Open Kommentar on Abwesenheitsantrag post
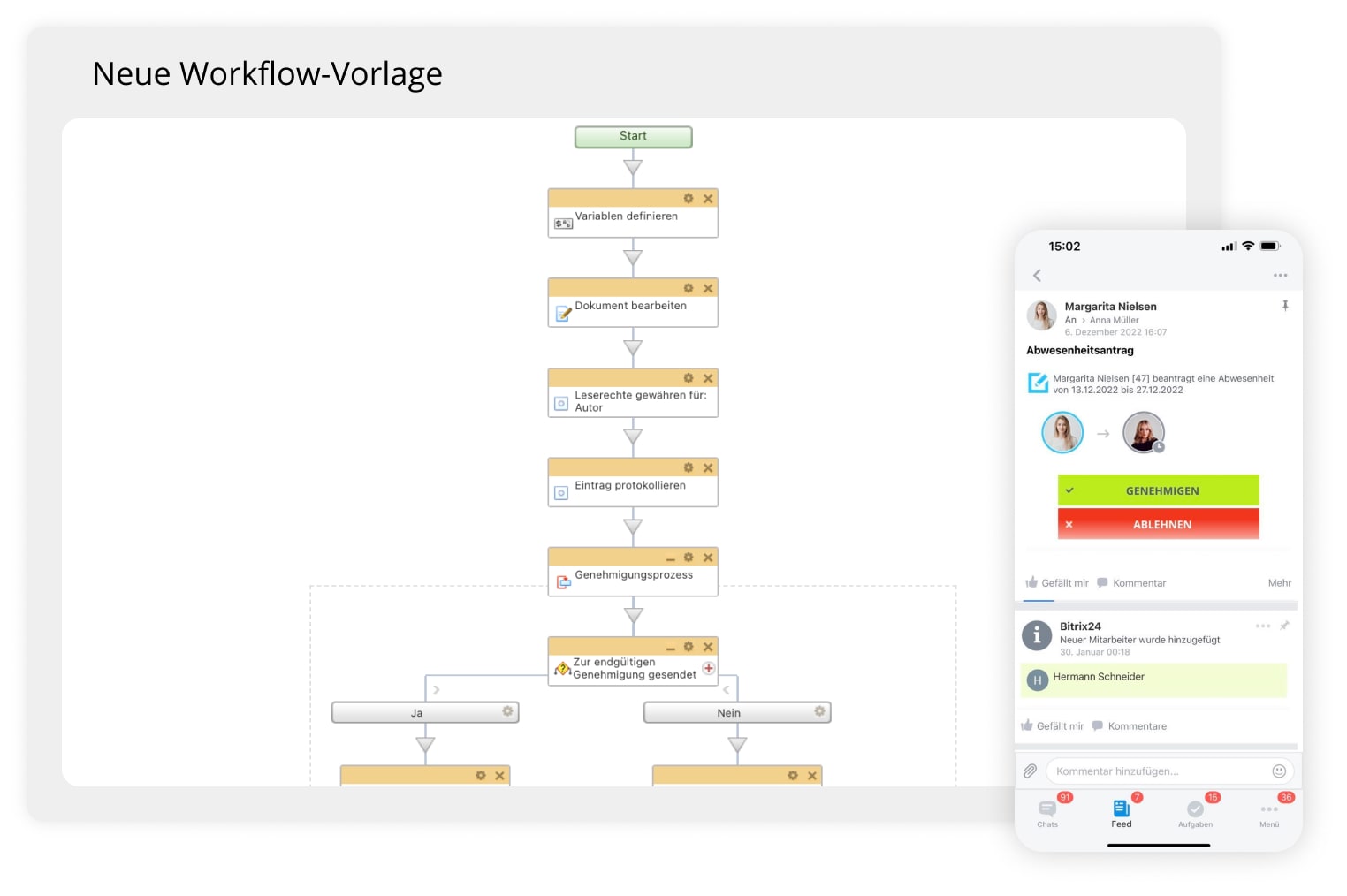The width and height of the screenshot is (1347, 896). (x=1131, y=583)
